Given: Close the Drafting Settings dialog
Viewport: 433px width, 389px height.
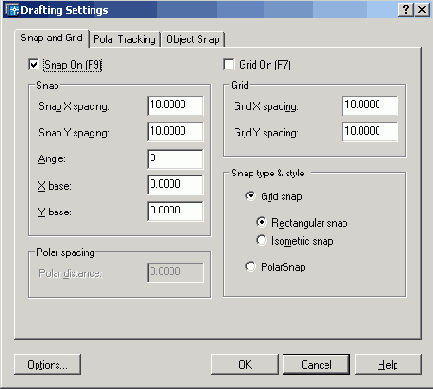Looking at the screenshot, I should pyautogui.click(x=422, y=10).
